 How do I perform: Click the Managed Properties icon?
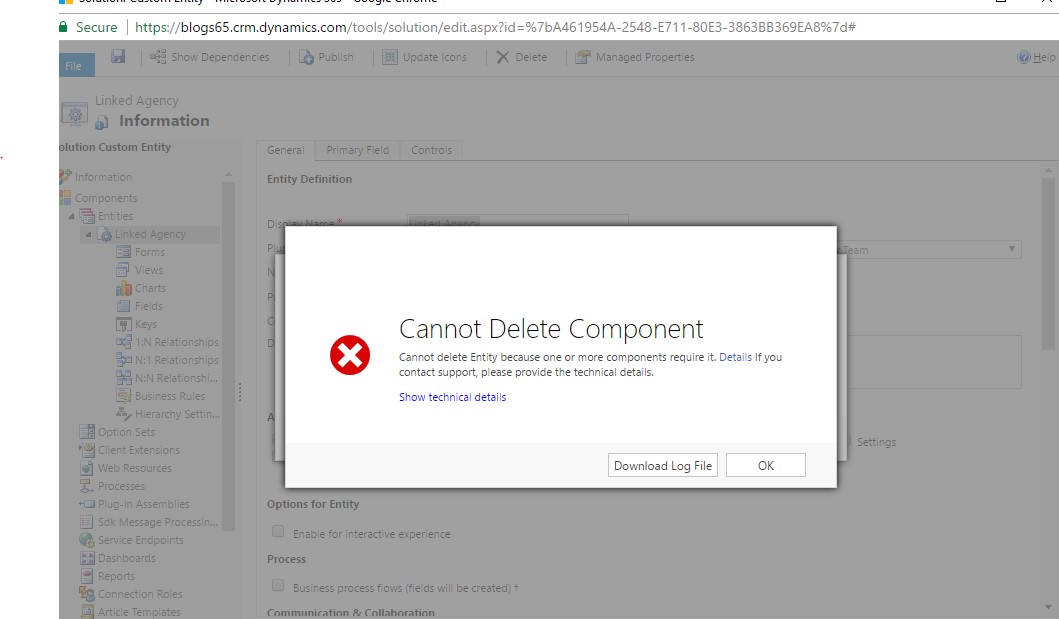click(582, 57)
